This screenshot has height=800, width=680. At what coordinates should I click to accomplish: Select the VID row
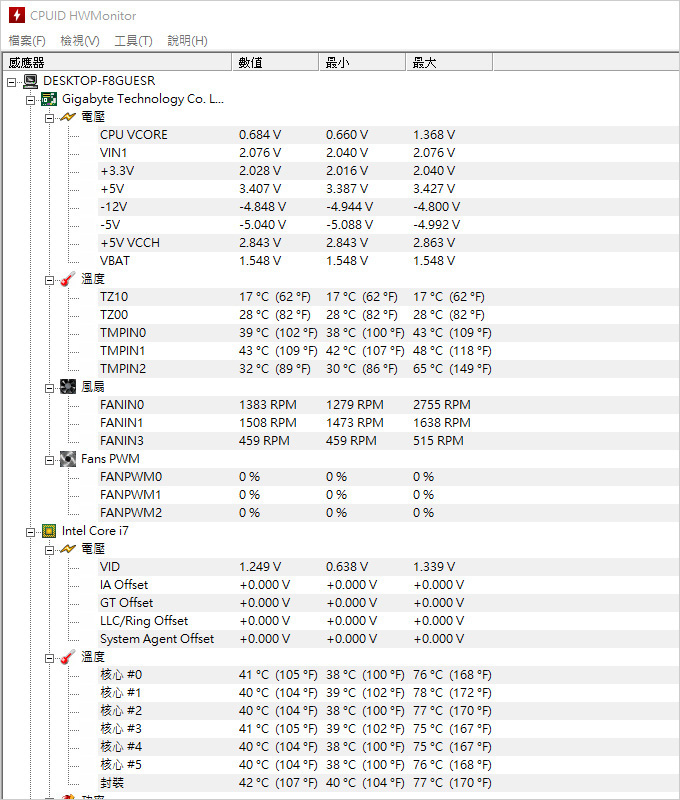pyautogui.click(x=388, y=567)
